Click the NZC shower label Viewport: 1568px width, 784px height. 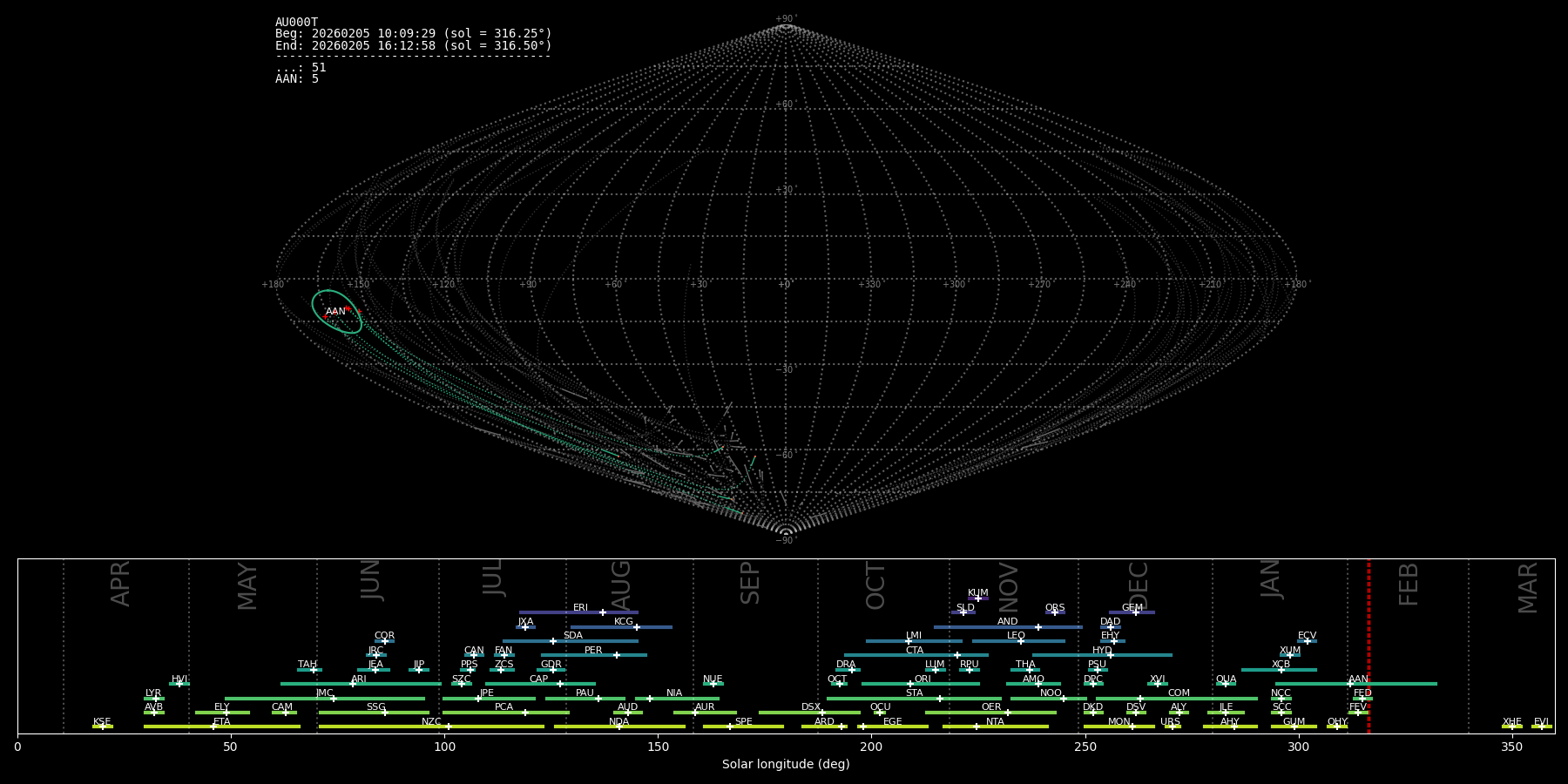[x=431, y=722]
